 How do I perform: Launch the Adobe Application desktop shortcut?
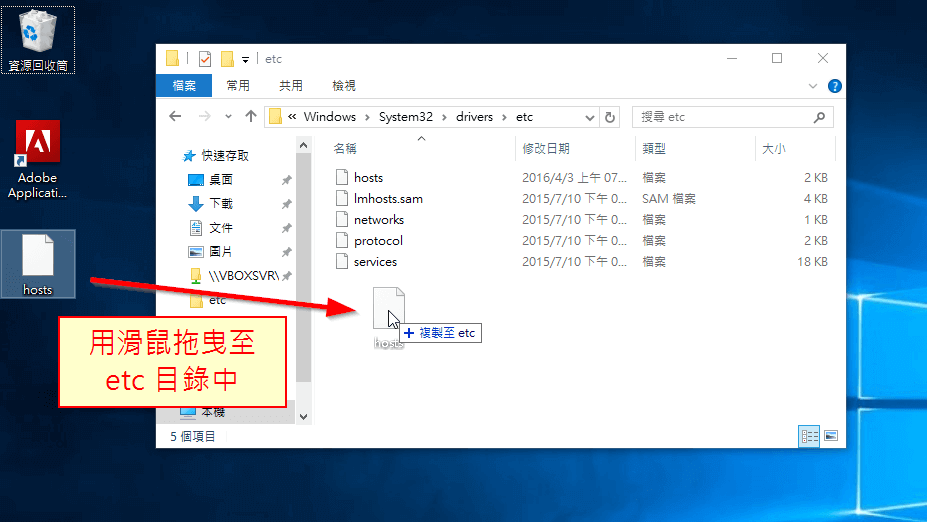pyautogui.click(x=37, y=160)
